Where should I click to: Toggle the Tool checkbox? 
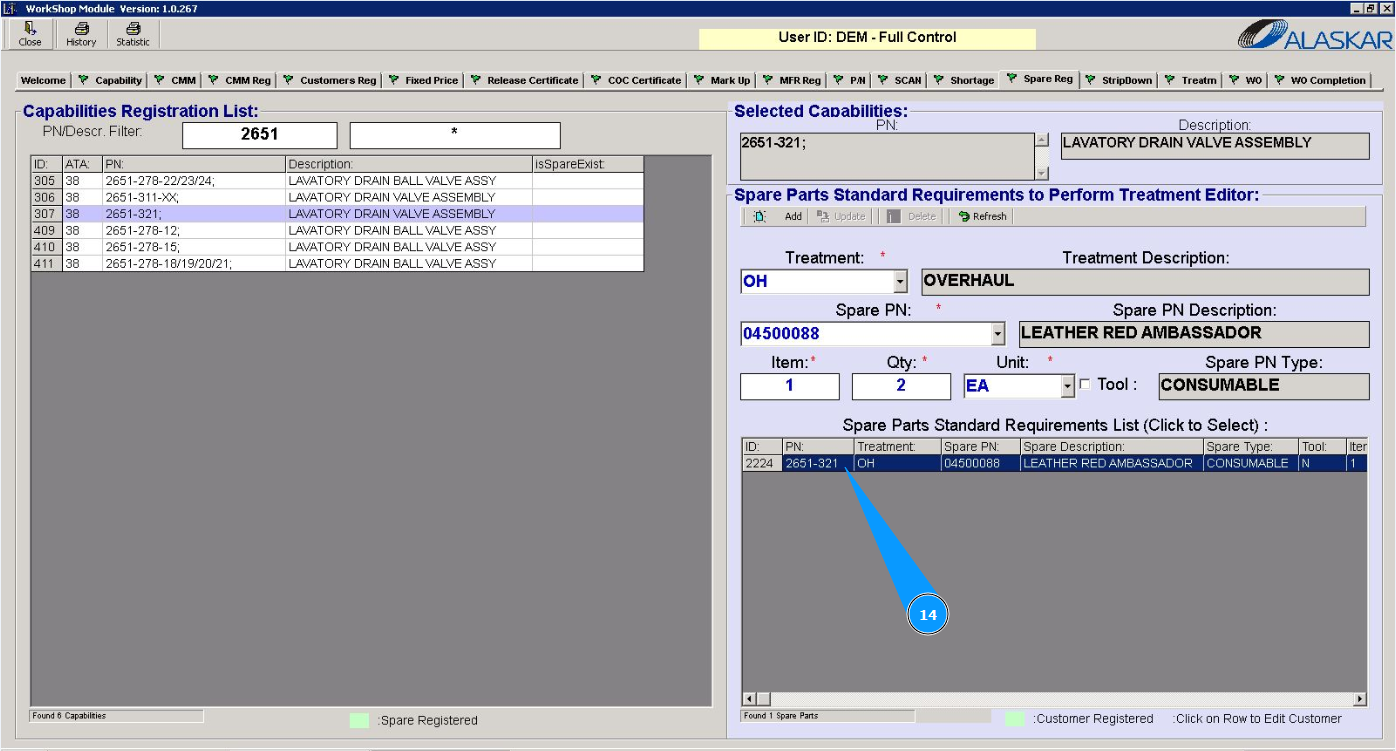pyautogui.click(x=1085, y=385)
